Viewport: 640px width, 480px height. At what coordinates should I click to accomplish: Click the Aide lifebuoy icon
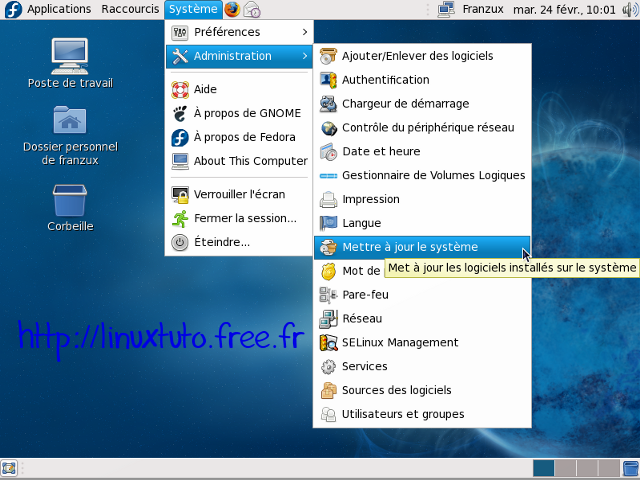click(180, 89)
